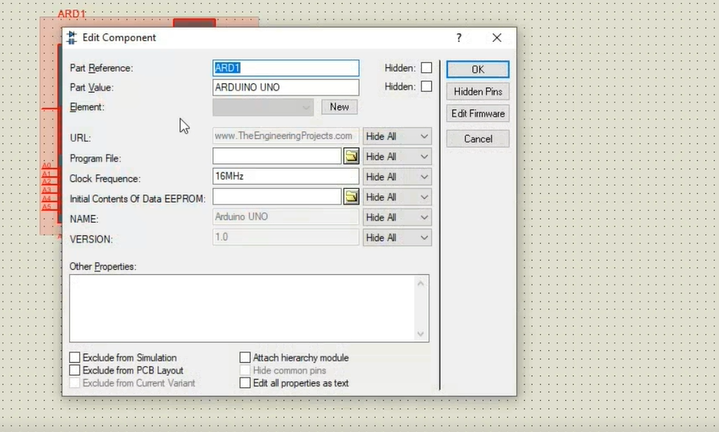
Task: Open NAME row Hide All dropdown
Action: click(397, 217)
